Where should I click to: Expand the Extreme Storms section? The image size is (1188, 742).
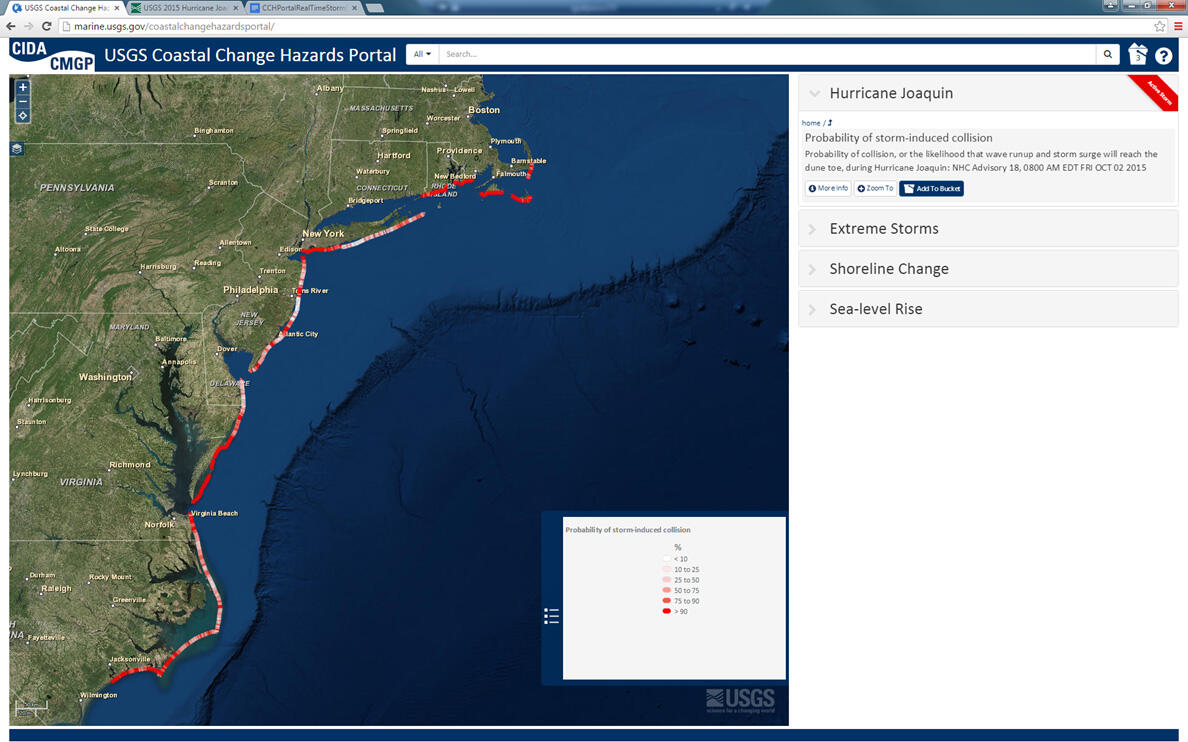click(x=988, y=229)
